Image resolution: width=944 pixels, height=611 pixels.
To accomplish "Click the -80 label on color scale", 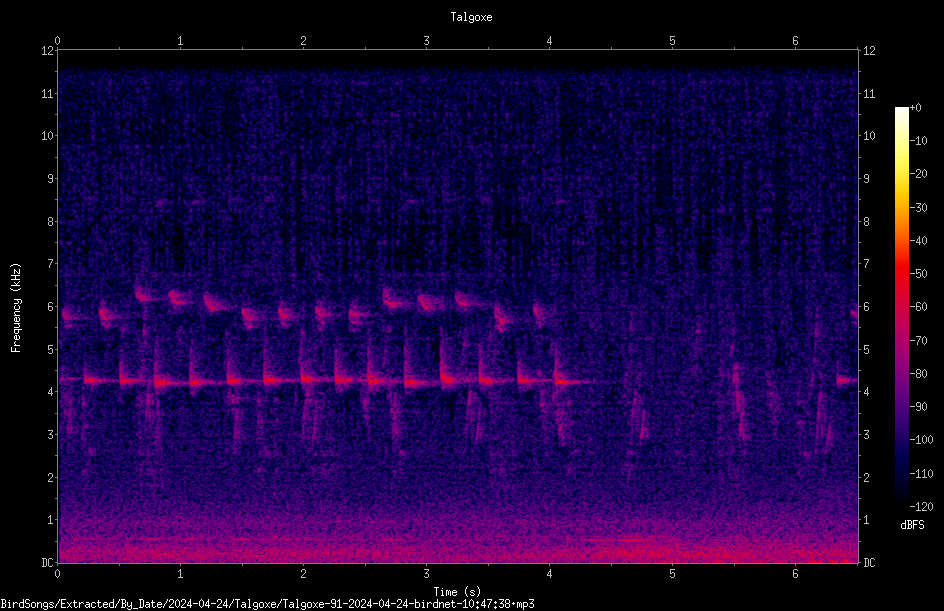I will tap(918, 373).
